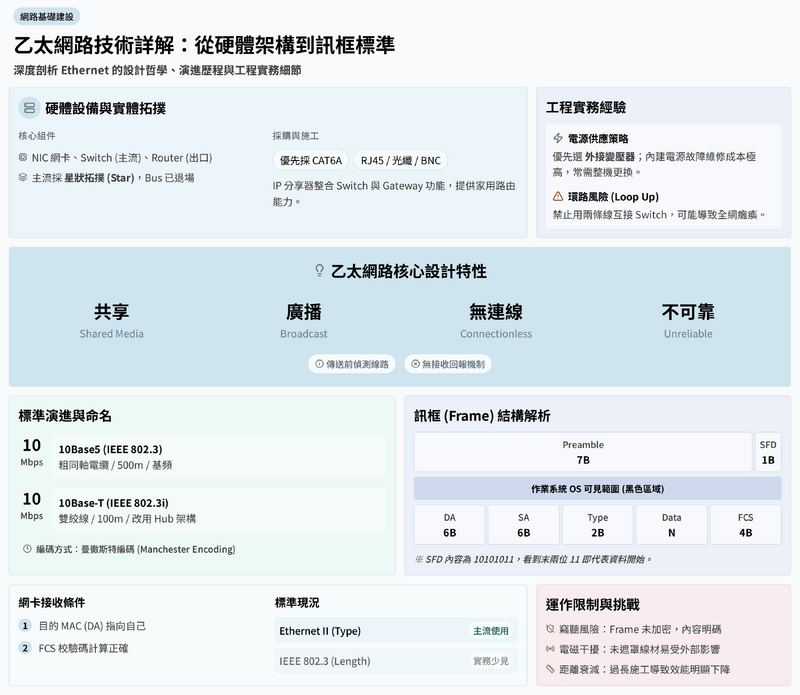
Task: Click the server icon beside 硬體設備與實體拓撲
Action: [x=29, y=107]
